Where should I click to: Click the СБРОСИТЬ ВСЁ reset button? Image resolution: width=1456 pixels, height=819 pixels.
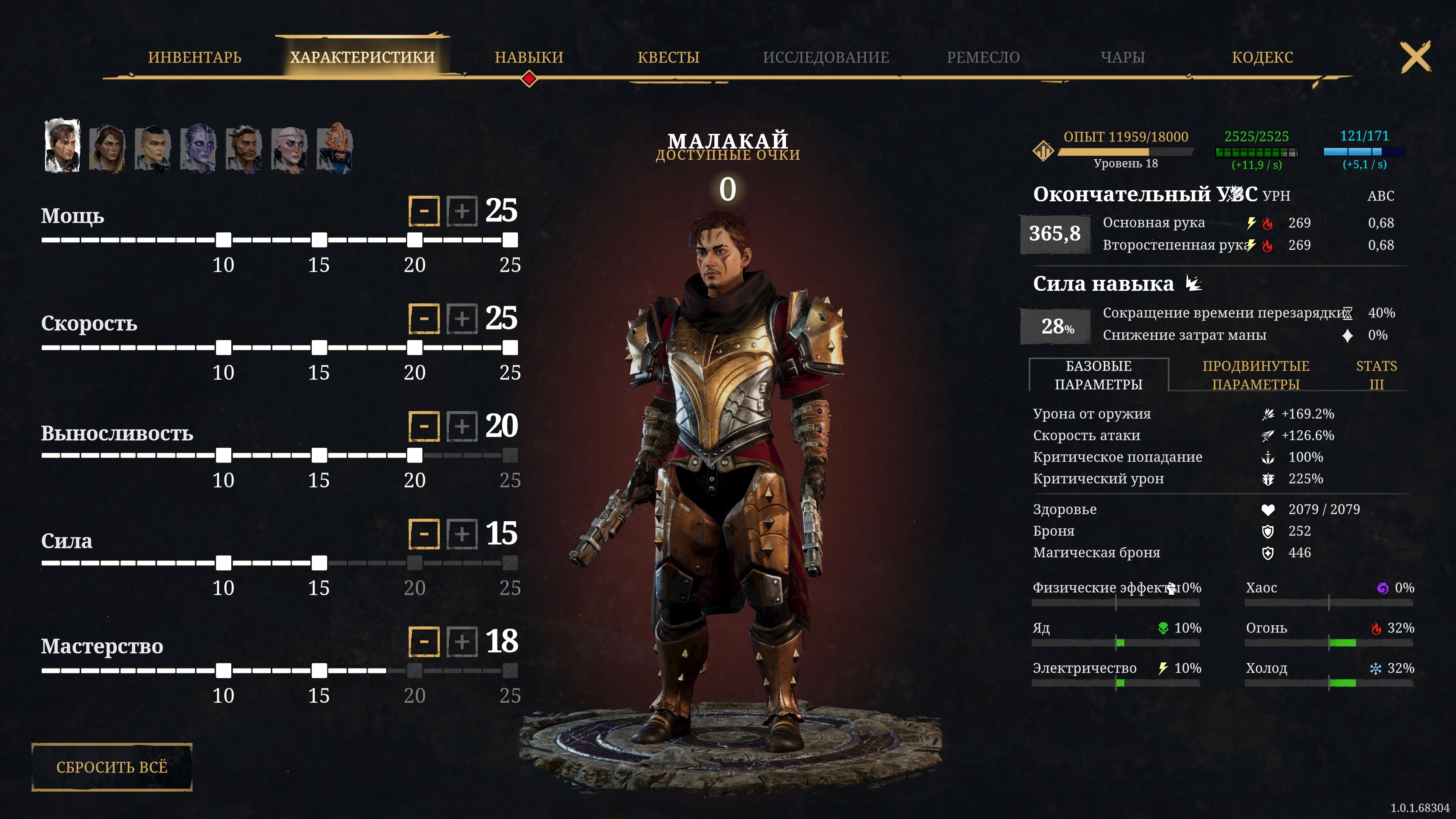112,767
